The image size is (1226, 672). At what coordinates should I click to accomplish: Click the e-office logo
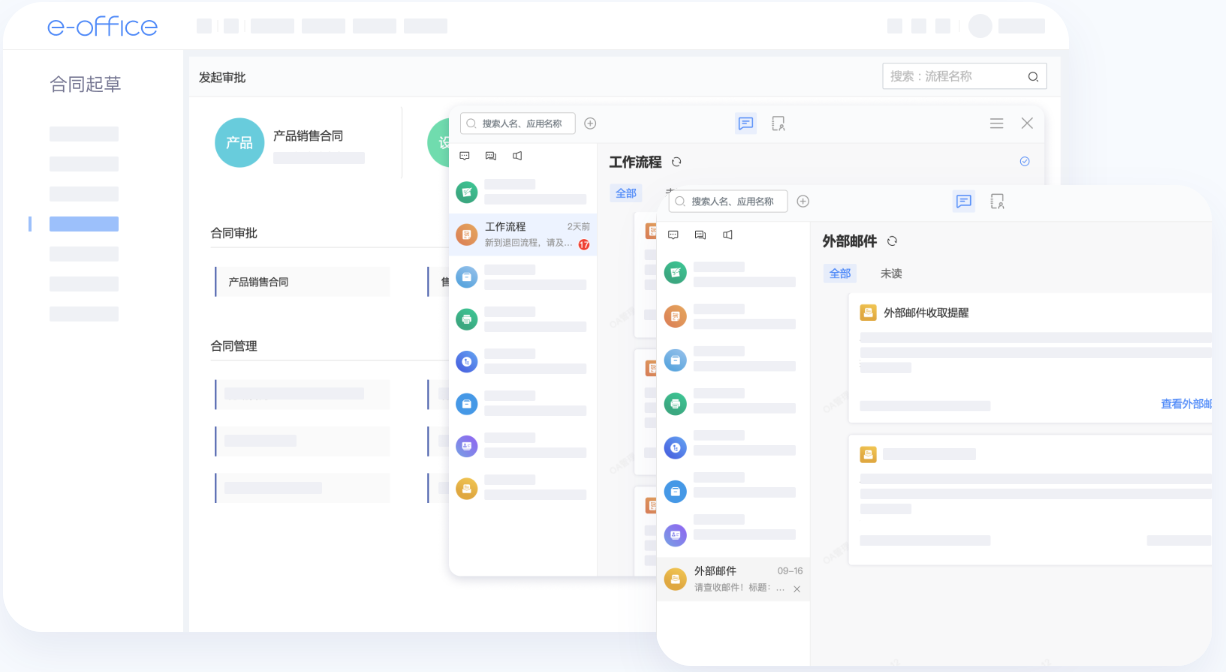[102, 27]
